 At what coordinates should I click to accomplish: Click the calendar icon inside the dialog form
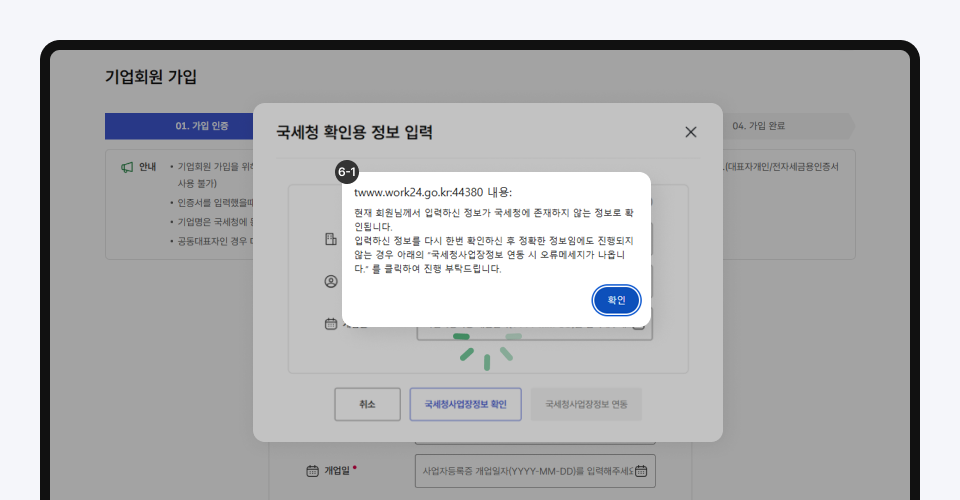click(x=331, y=324)
